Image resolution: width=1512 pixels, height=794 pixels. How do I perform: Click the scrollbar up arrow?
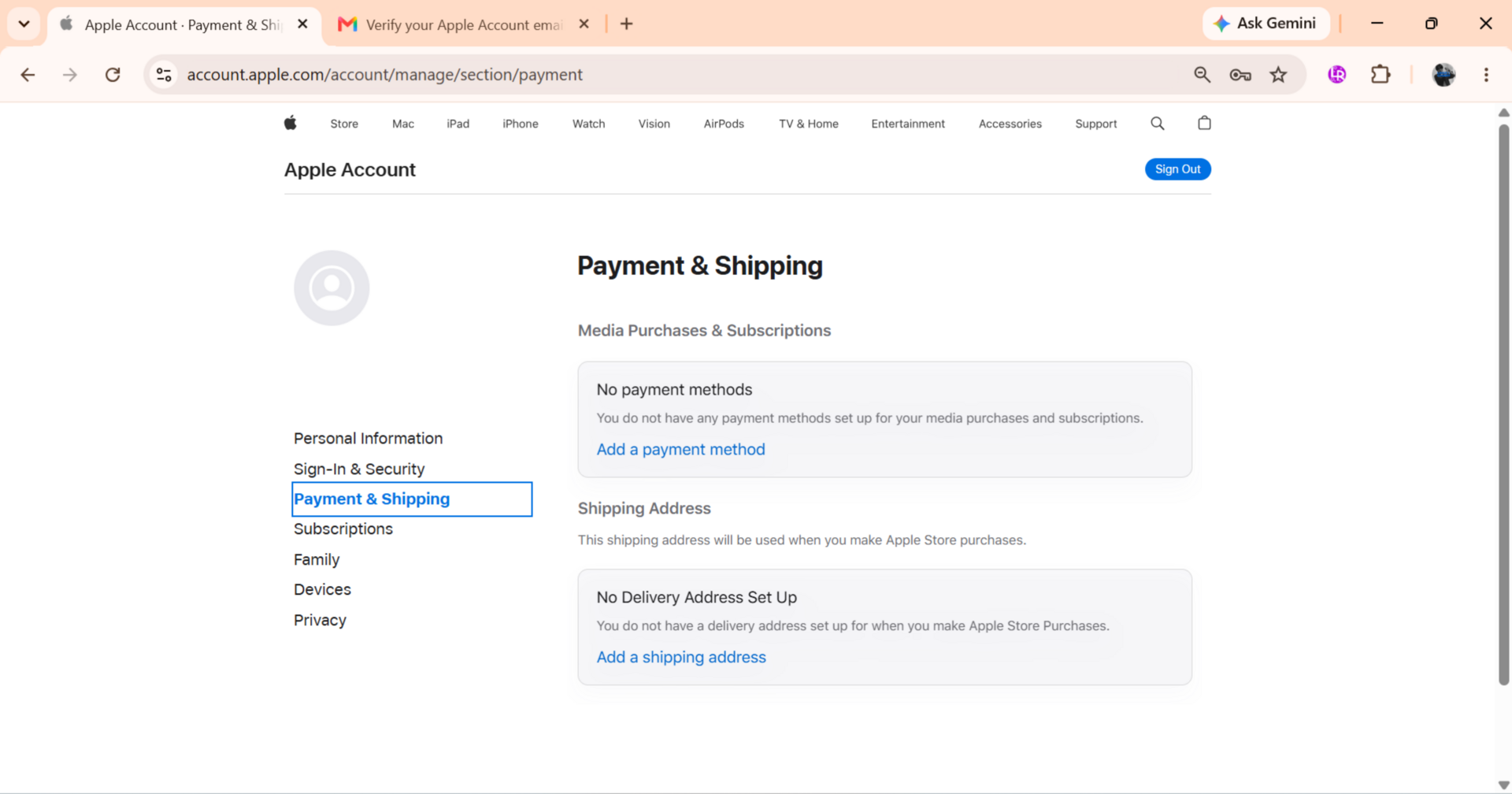pyautogui.click(x=1503, y=113)
